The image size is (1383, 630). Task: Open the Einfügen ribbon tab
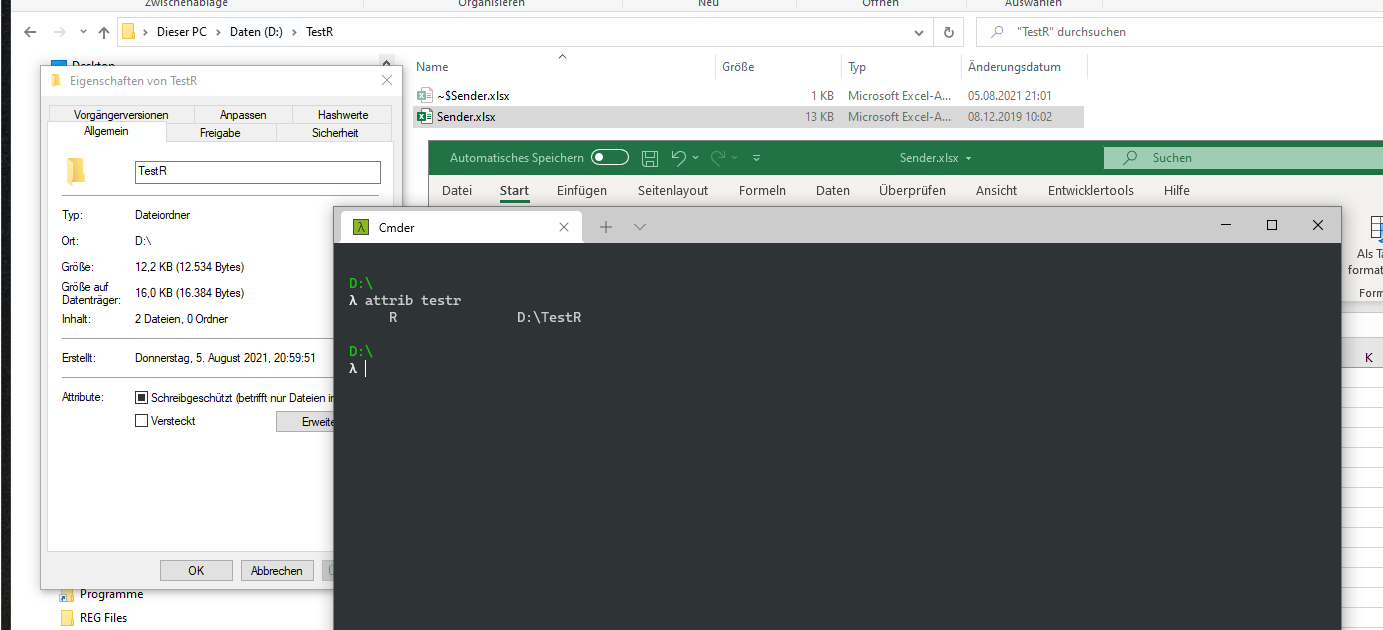click(582, 190)
